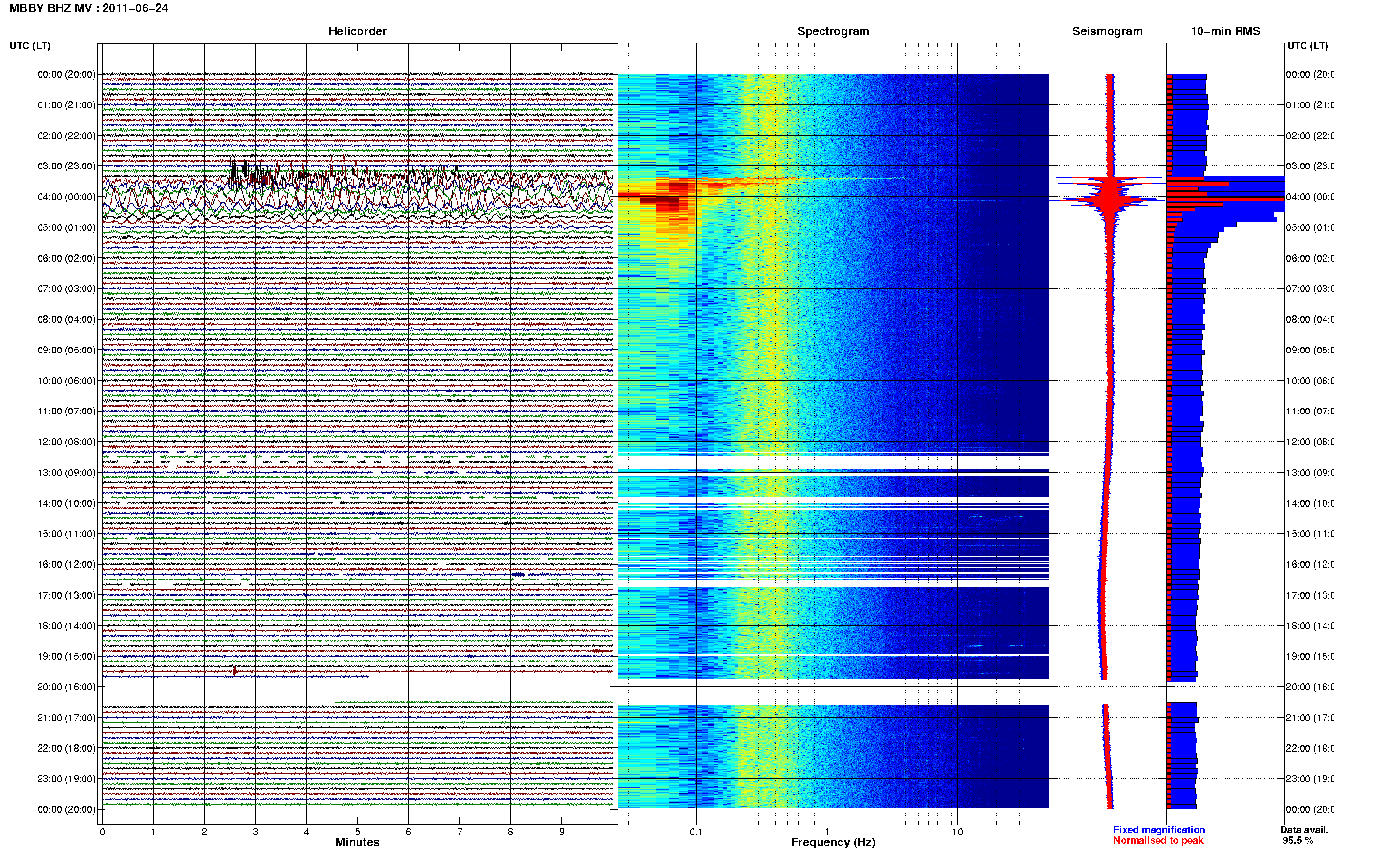Viewport: 1389px width, 868px height.
Task: Click the 'Data avail.' label
Action: (x=1304, y=830)
